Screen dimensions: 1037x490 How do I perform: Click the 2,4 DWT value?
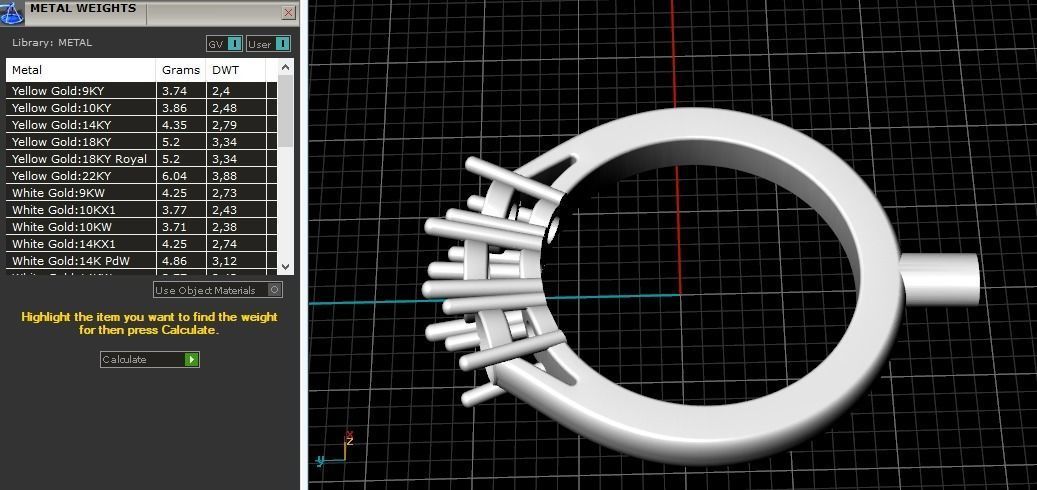[220, 91]
